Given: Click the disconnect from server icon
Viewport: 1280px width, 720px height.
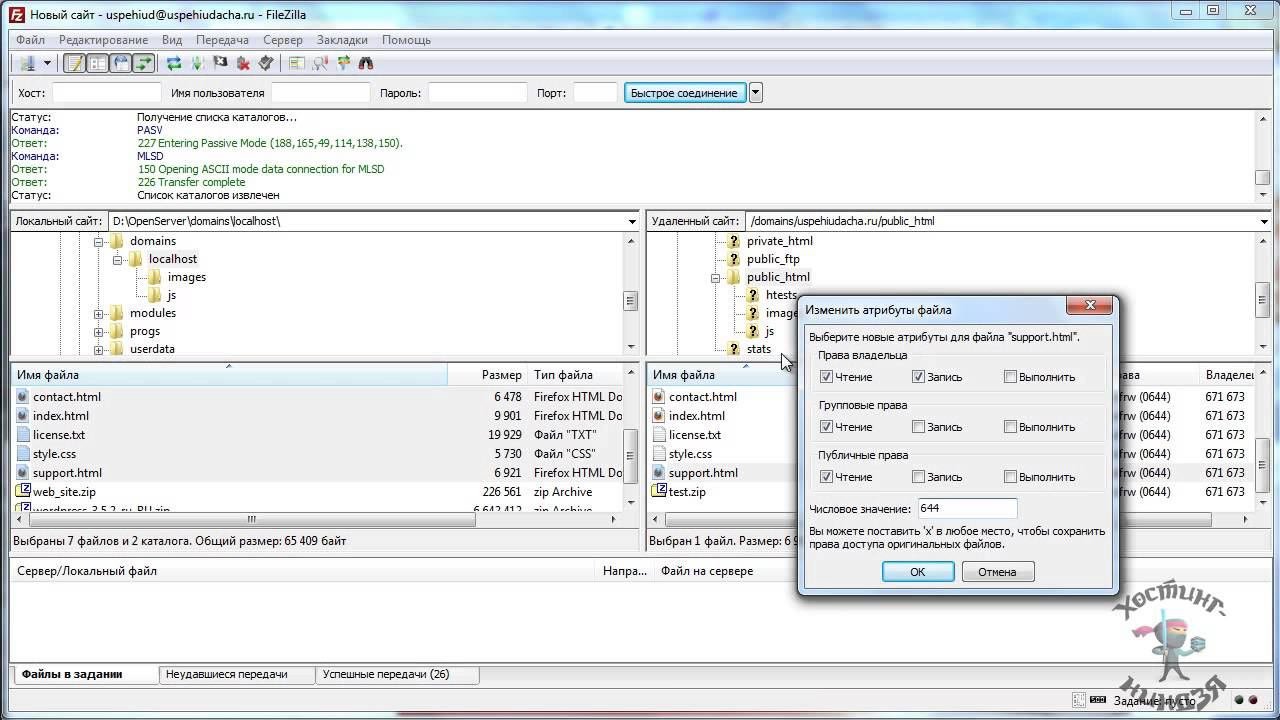Looking at the screenshot, I should coord(243,63).
